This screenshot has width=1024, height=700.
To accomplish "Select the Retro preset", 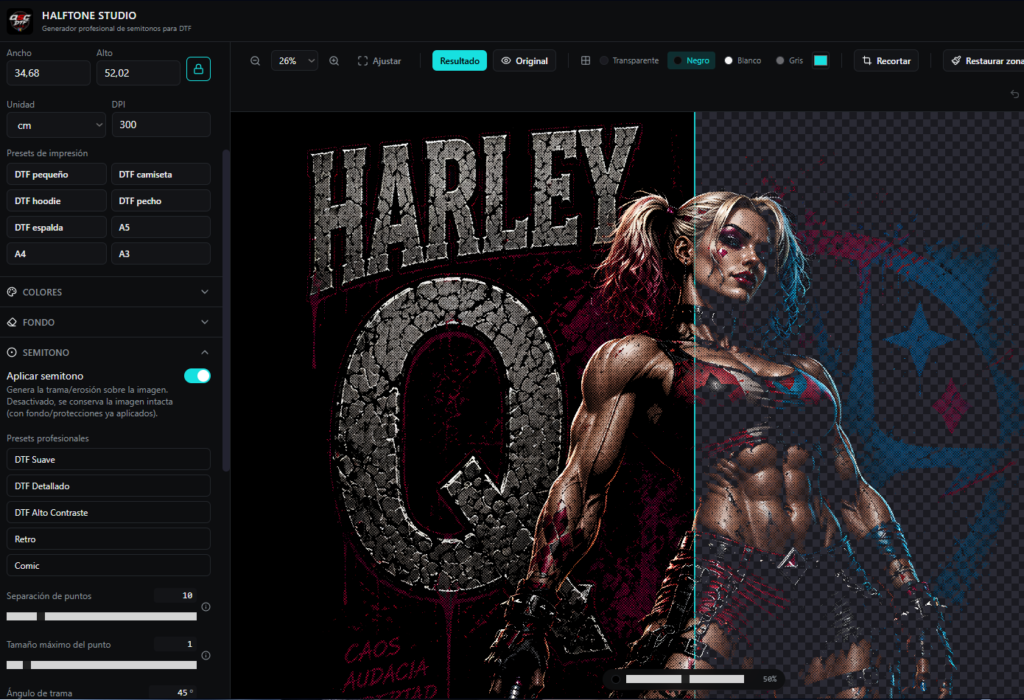I will [x=108, y=539].
